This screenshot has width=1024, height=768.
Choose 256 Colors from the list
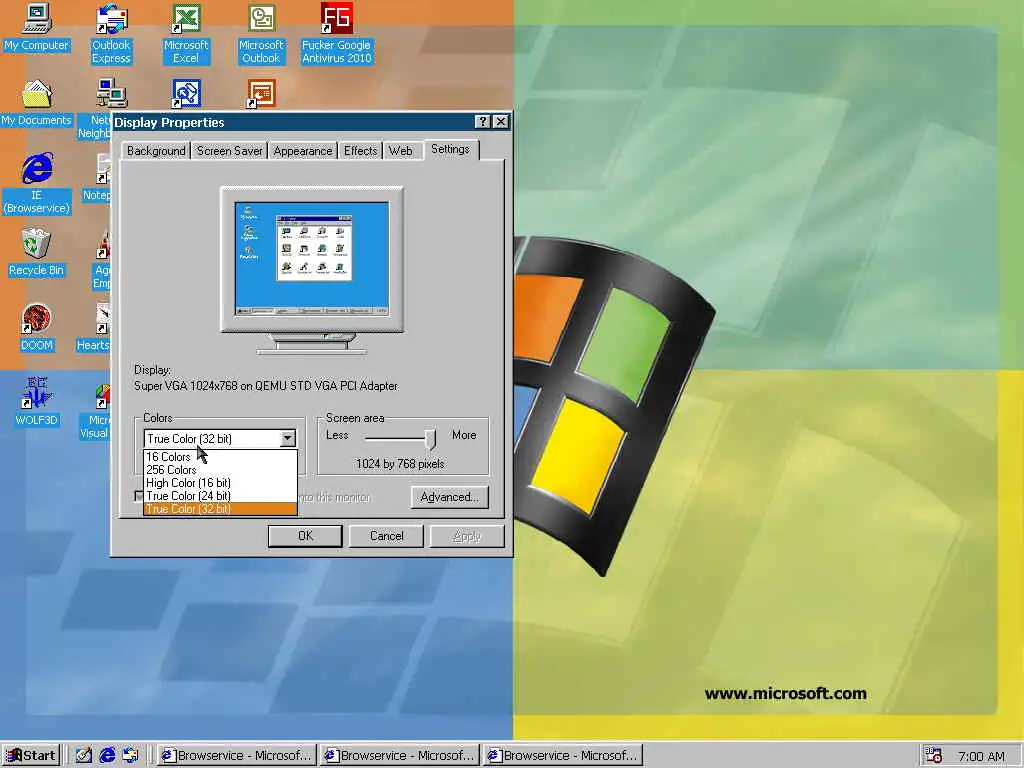[x=220, y=470]
